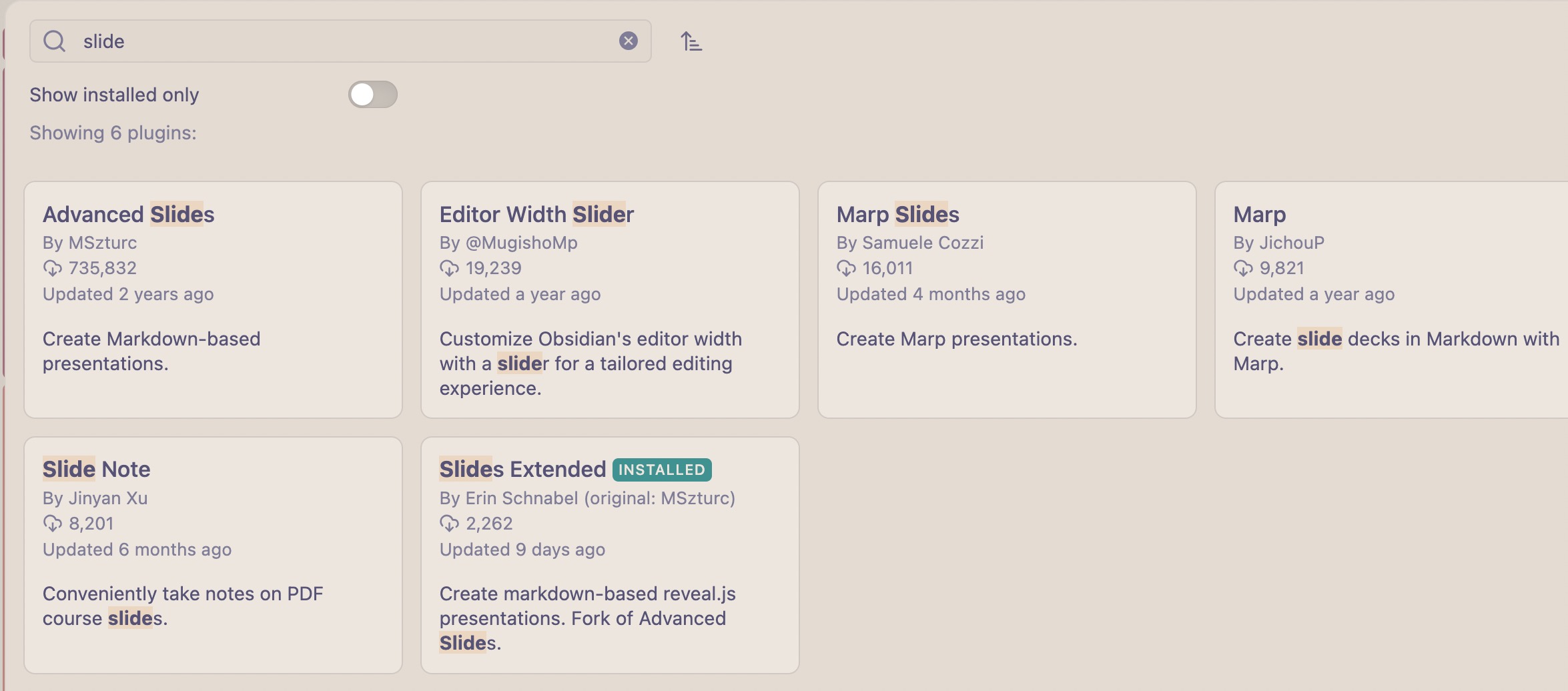Open the Marp plugin by JichouP
Viewport: 1568px width, 691px height.
(x=1392, y=300)
